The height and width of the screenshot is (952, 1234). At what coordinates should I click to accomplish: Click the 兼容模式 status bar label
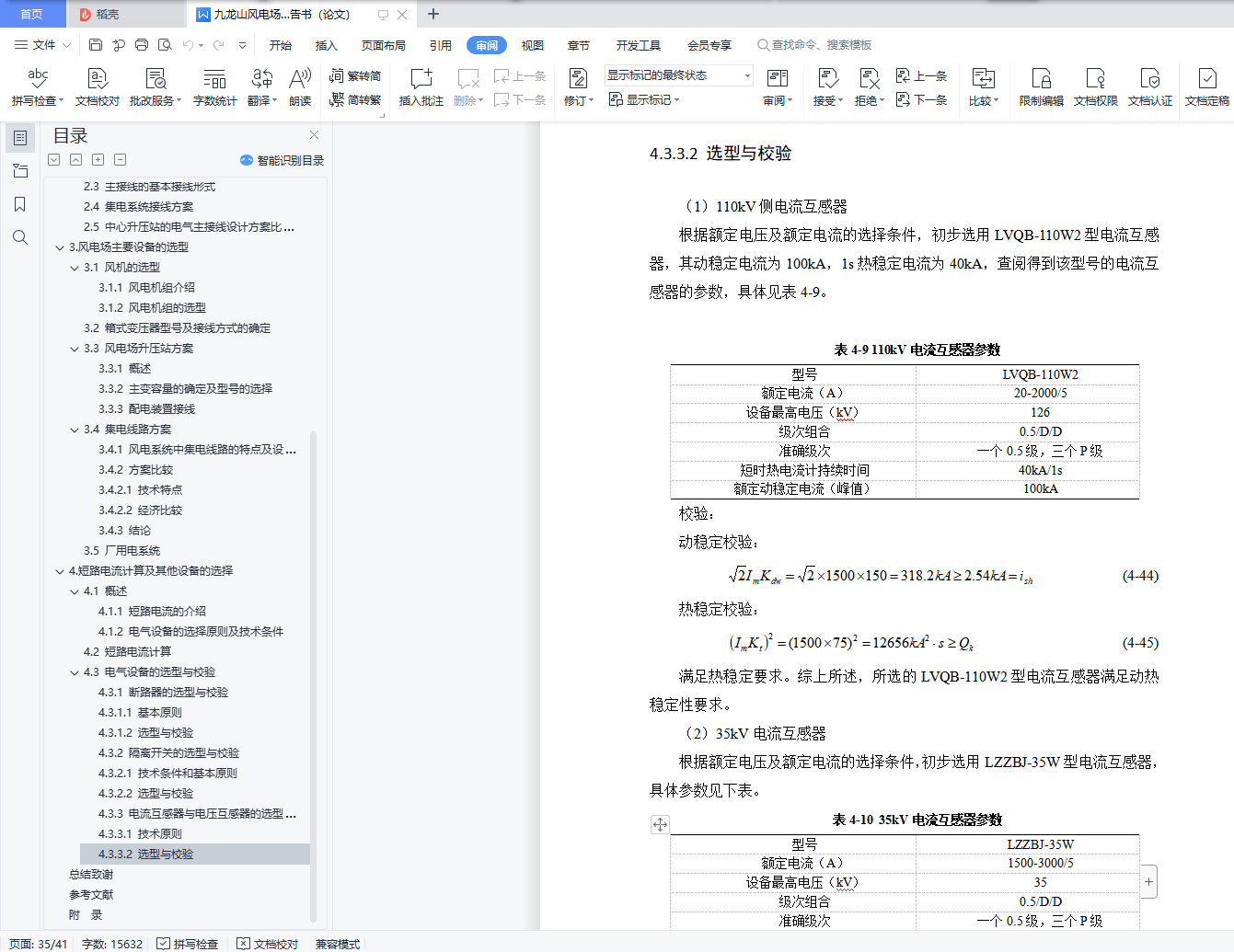pyautogui.click(x=338, y=944)
